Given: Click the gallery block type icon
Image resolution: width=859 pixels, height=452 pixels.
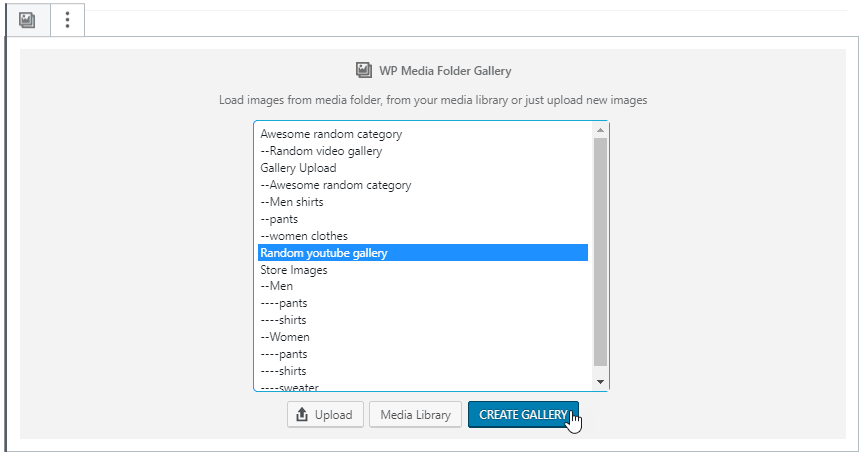Looking at the screenshot, I should click(x=27, y=19).
